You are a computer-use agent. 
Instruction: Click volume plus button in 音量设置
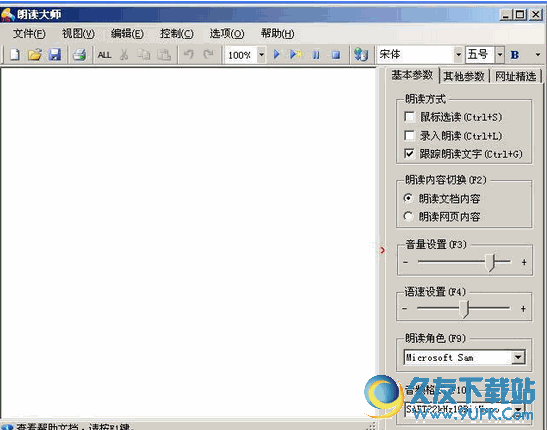pyautogui.click(x=524, y=262)
